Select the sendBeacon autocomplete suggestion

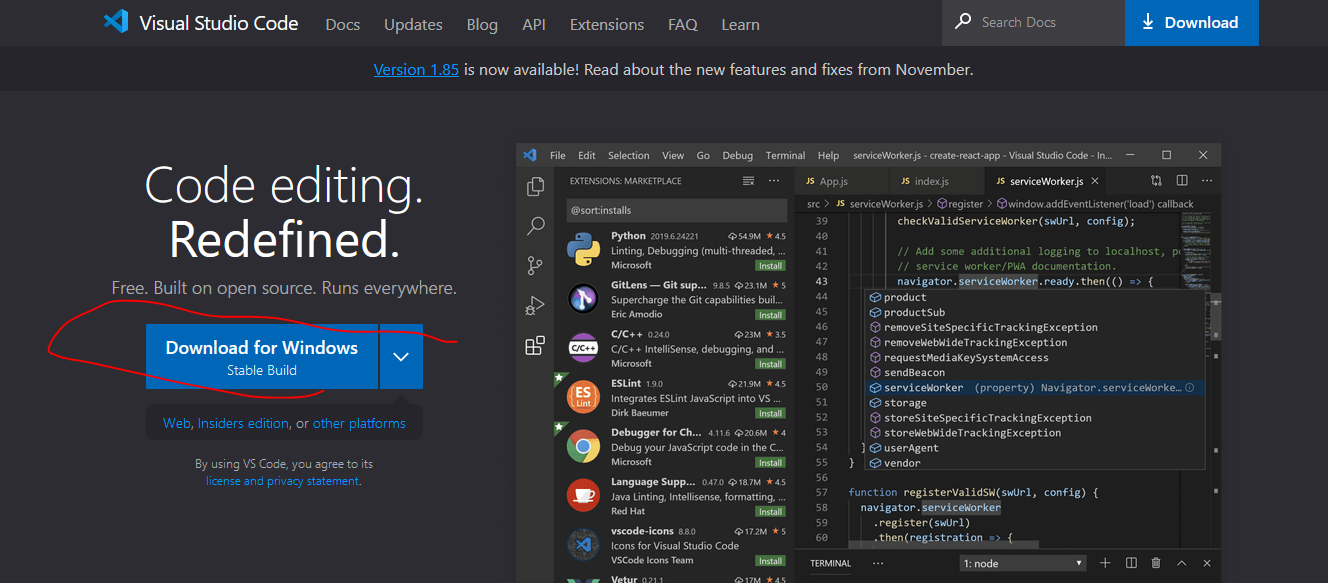pyautogui.click(x=1035, y=373)
